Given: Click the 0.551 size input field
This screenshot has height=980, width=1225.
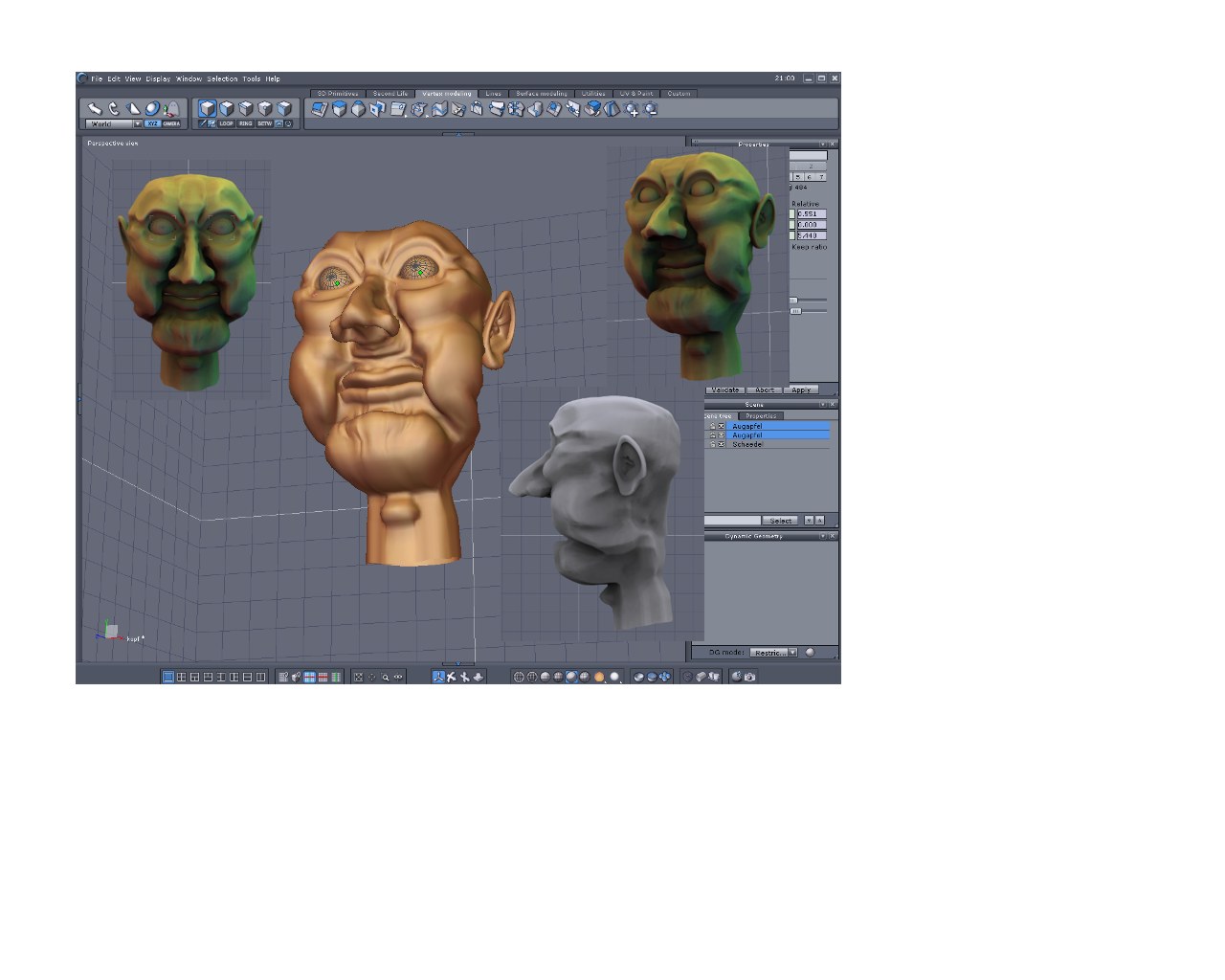Looking at the screenshot, I should (x=812, y=213).
